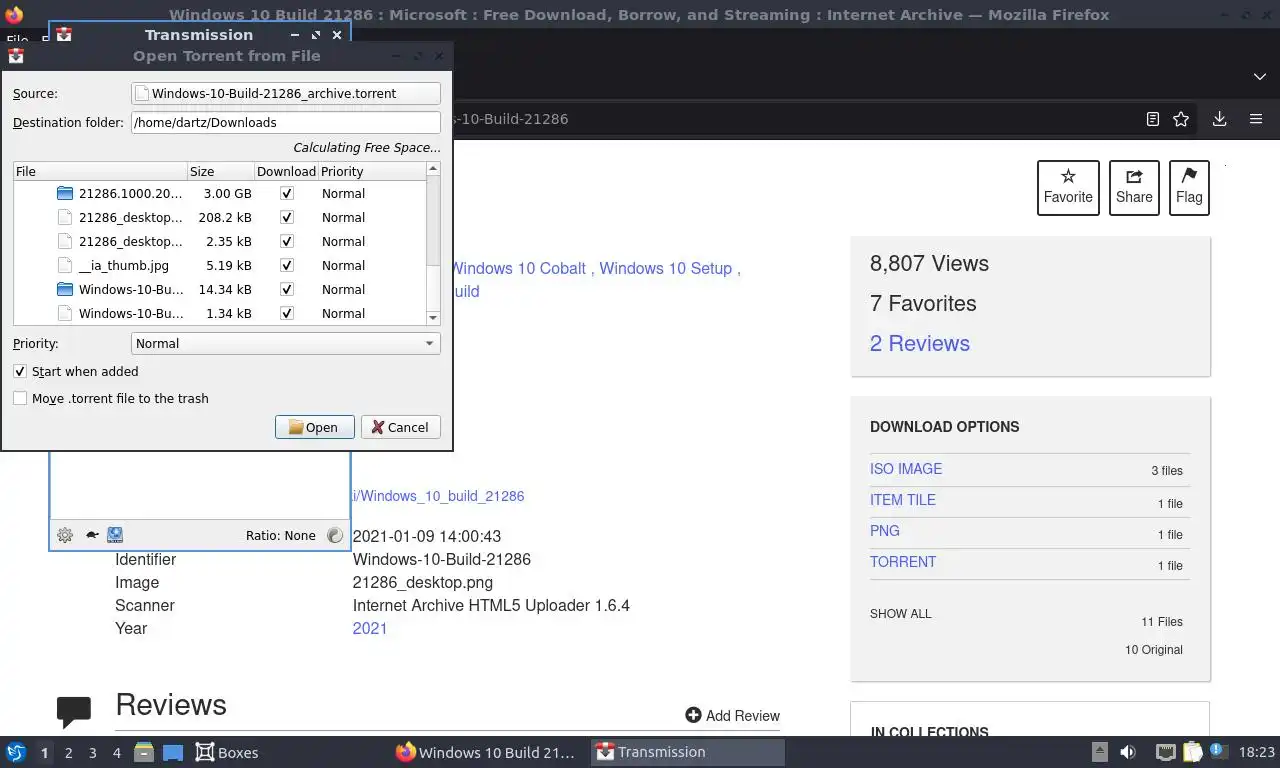Open Firefox downloads panel
The image size is (1280, 768).
coord(1220,119)
